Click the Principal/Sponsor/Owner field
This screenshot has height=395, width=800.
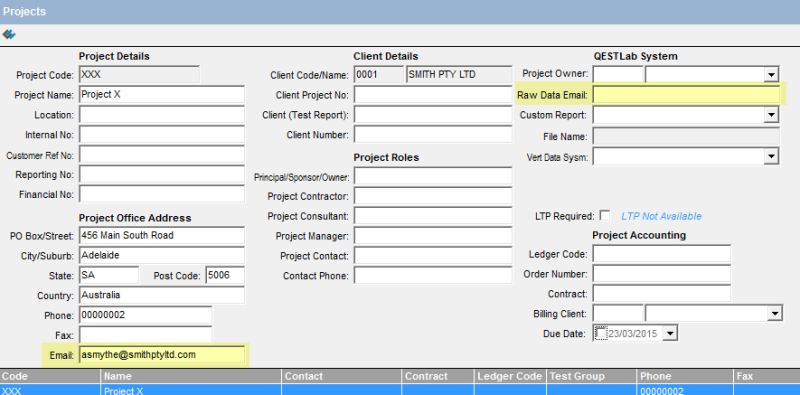click(x=433, y=176)
